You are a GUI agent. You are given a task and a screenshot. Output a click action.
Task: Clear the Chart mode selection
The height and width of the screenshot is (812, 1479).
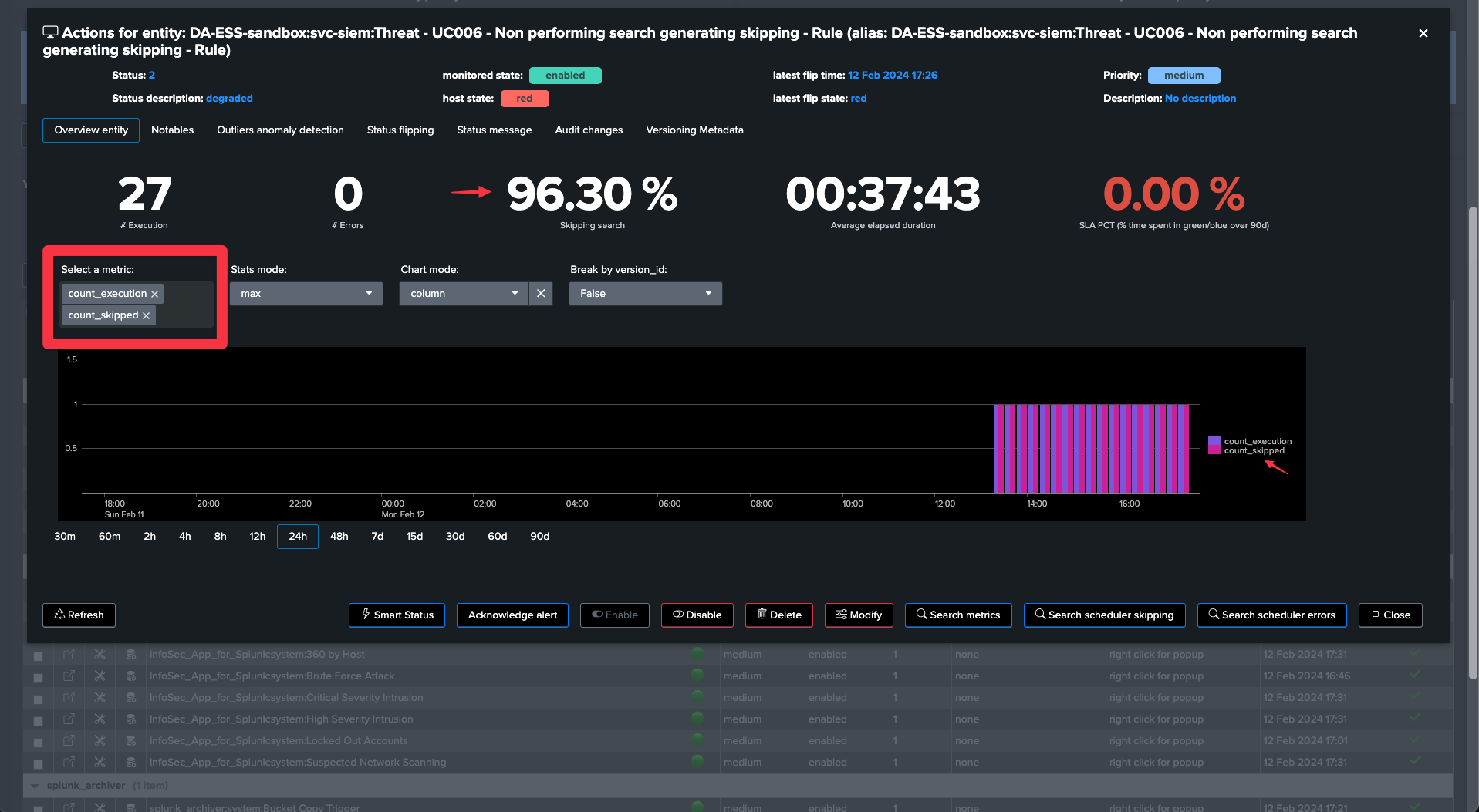[x=541, y=294]
